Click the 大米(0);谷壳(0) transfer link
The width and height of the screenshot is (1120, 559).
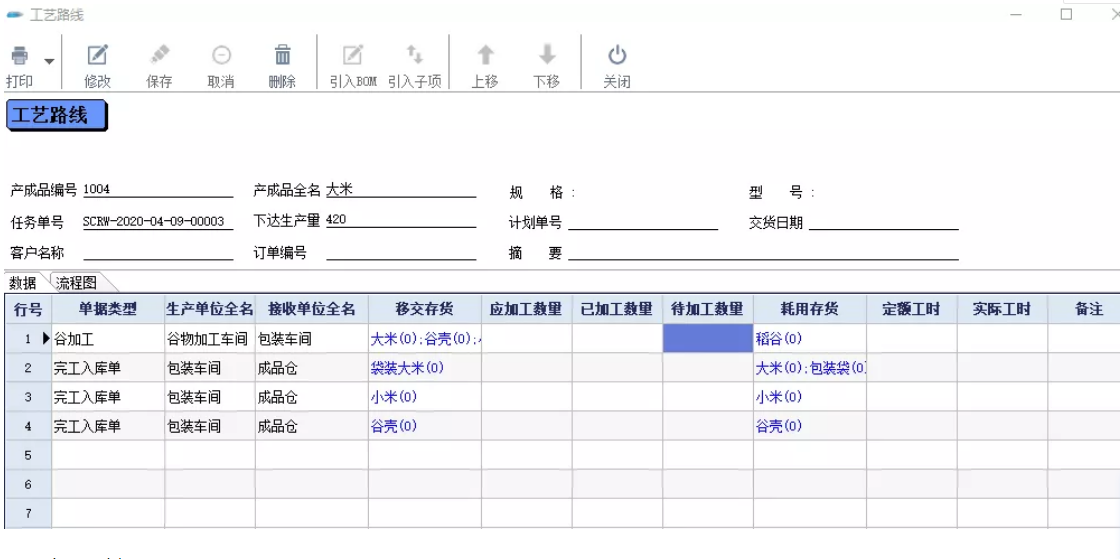coord(425,338)
